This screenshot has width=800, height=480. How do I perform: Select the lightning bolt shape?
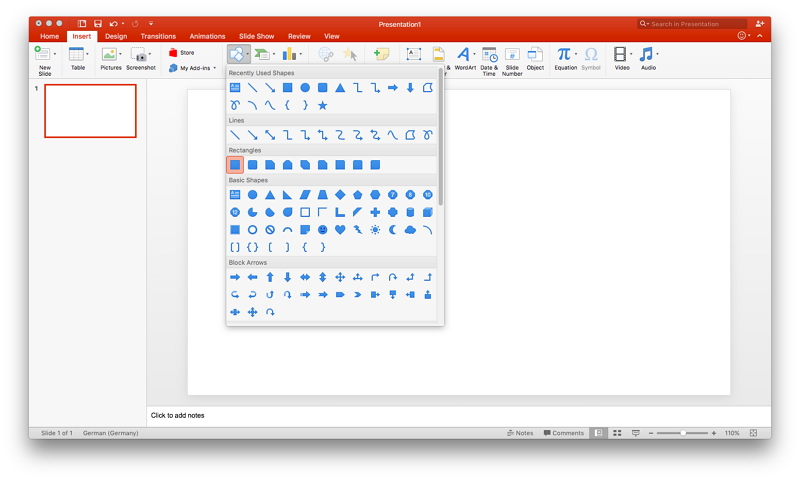[357, 230]
